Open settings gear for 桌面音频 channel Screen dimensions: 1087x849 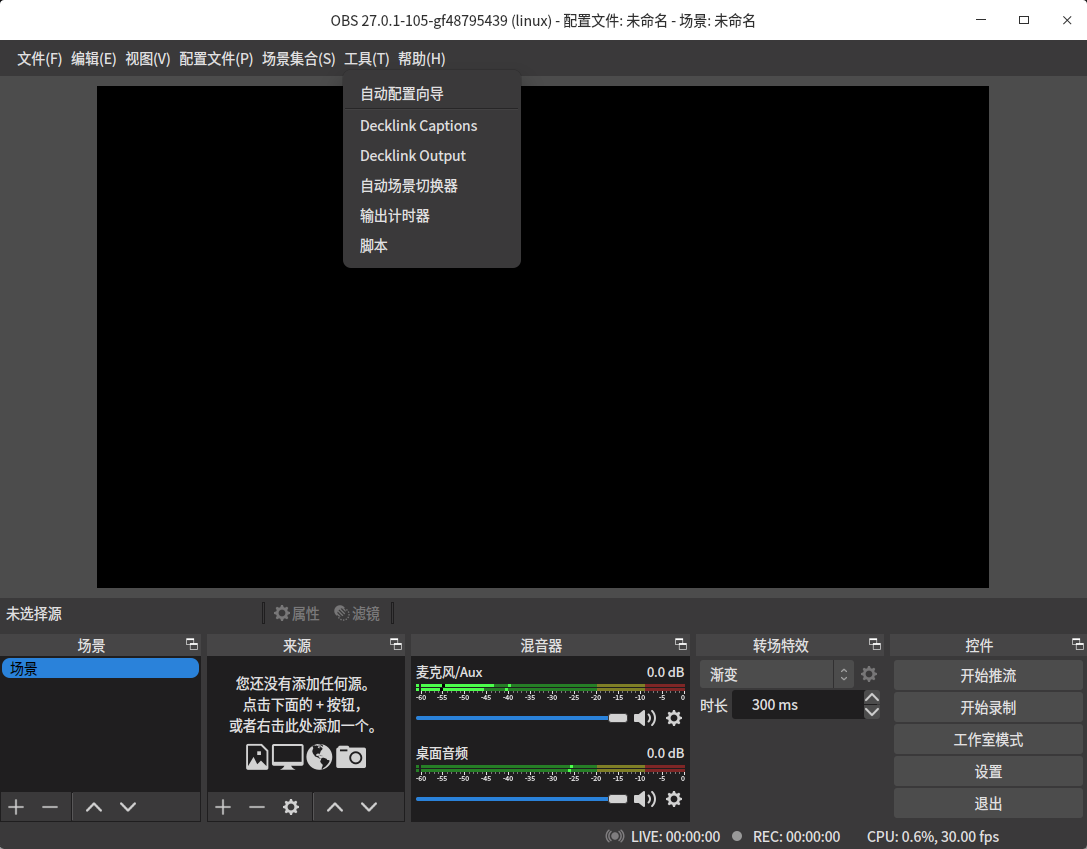coord(674,799)
